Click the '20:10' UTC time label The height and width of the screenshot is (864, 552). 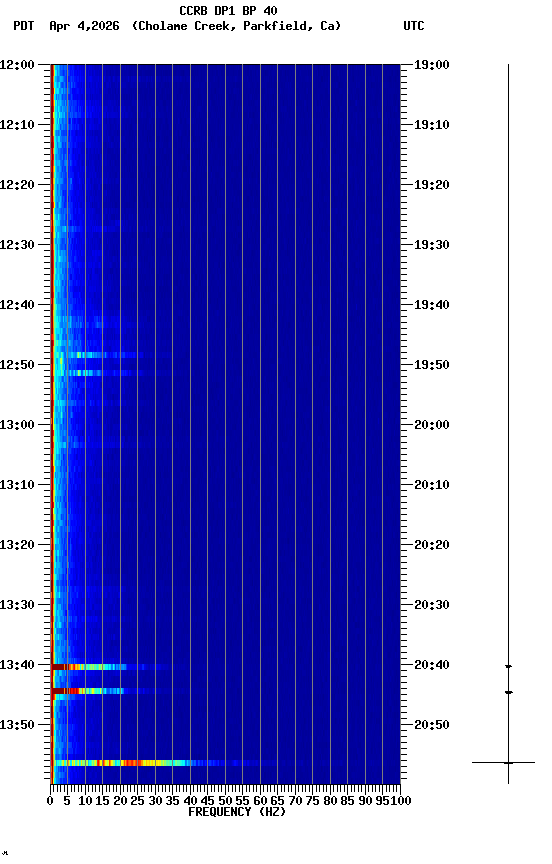pos(432,485)
